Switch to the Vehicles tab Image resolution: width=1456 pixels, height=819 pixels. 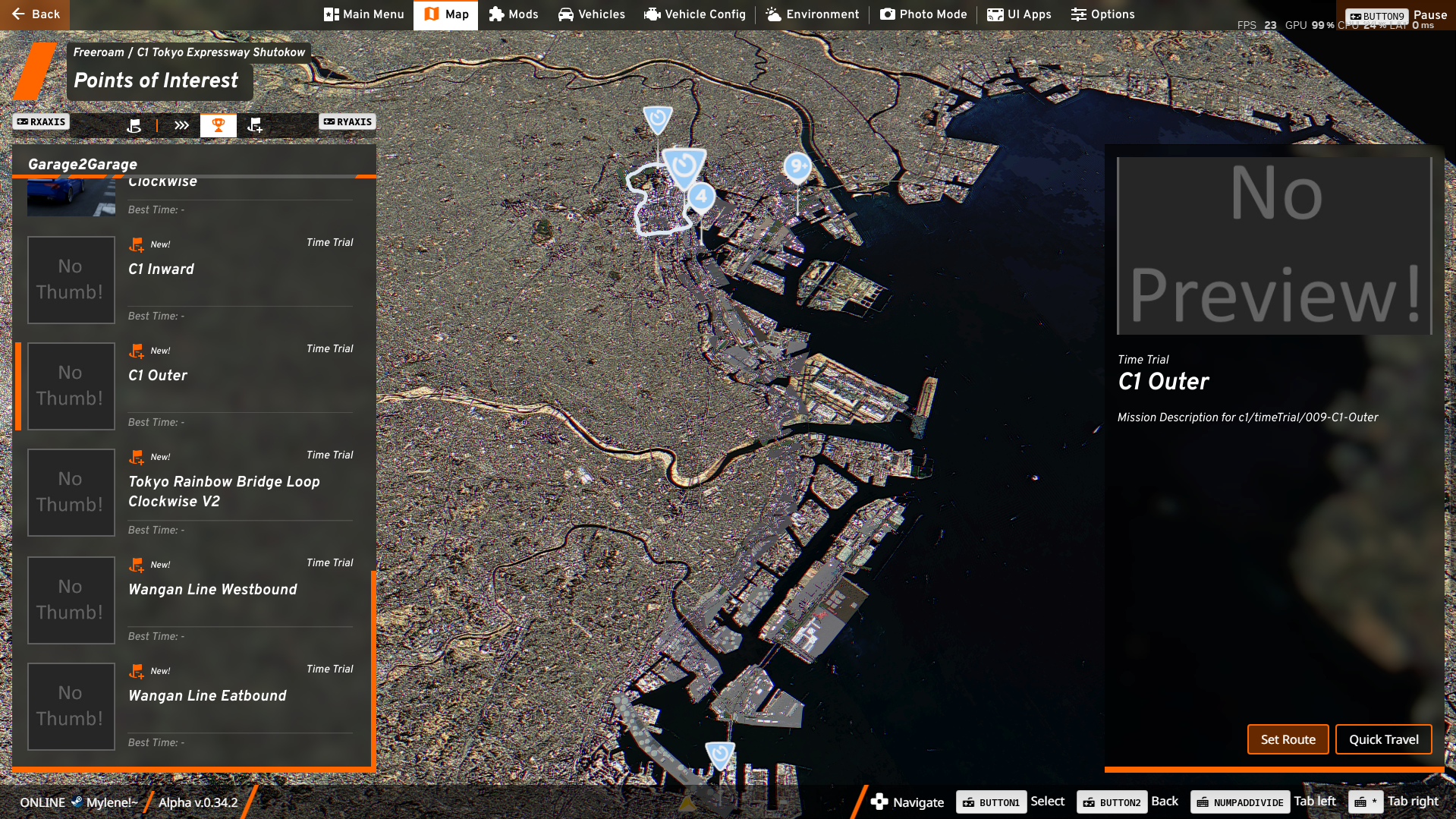coord(592,14)
